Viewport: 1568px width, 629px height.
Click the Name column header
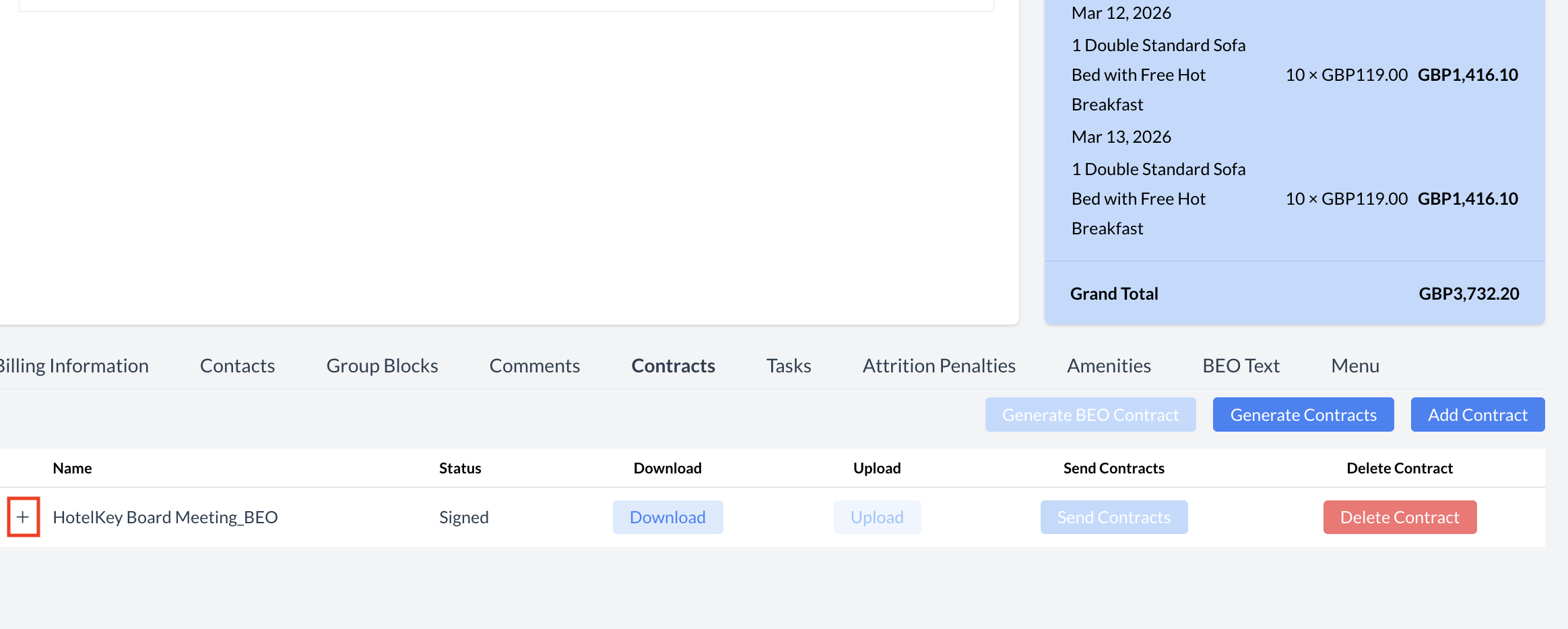pos(72,468)
